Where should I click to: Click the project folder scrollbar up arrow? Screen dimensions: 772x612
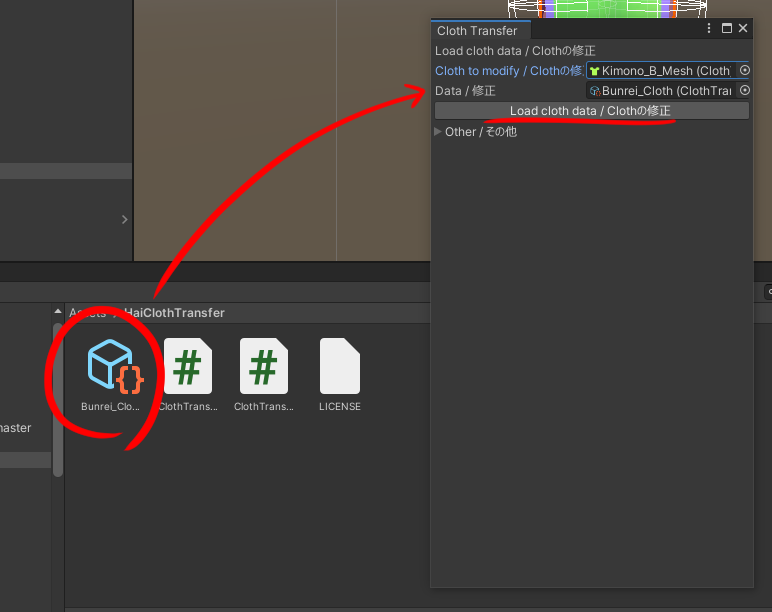(x=57, y=312)
